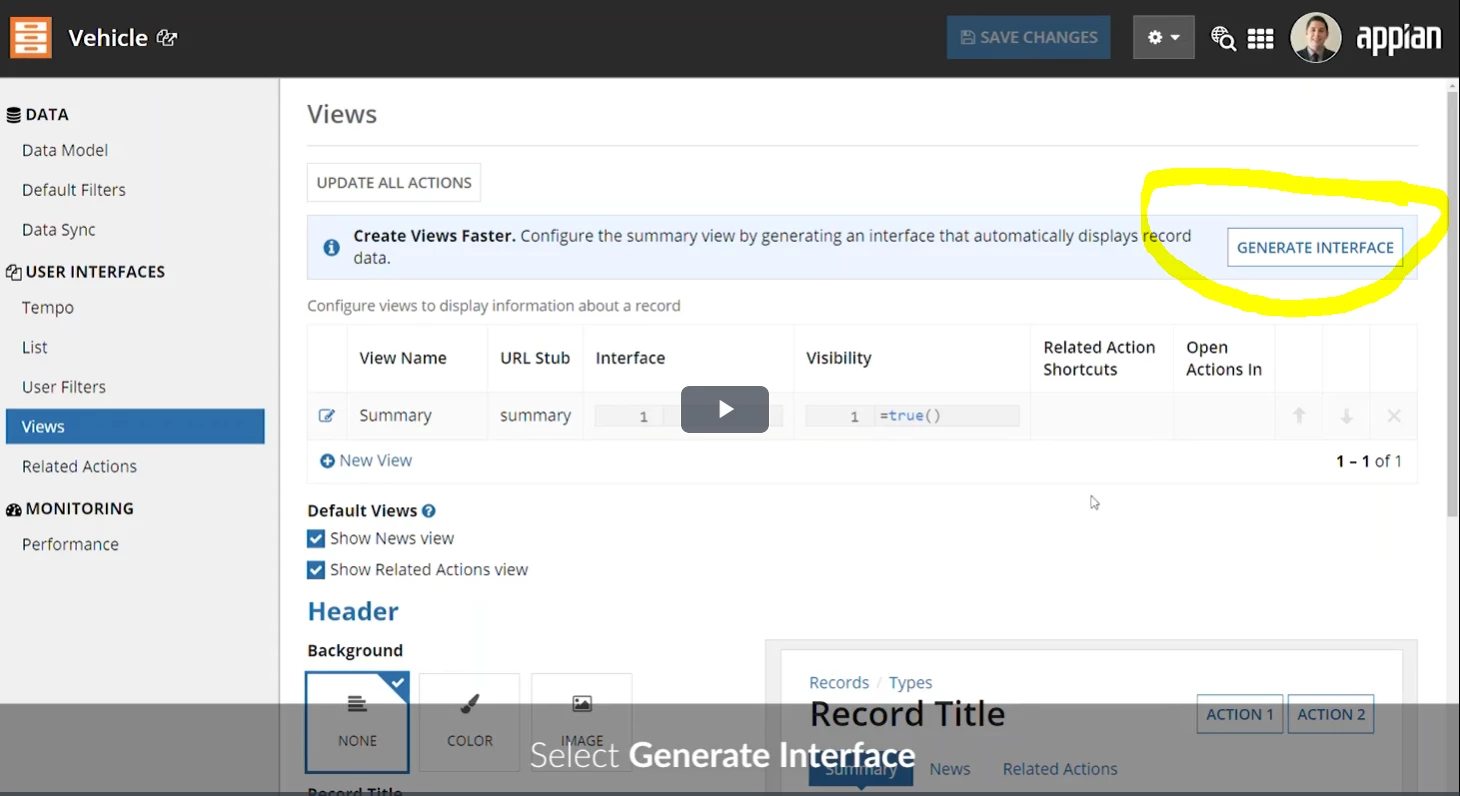Select the Image background option
The image size is (1460, 796).
pos(582,722)
